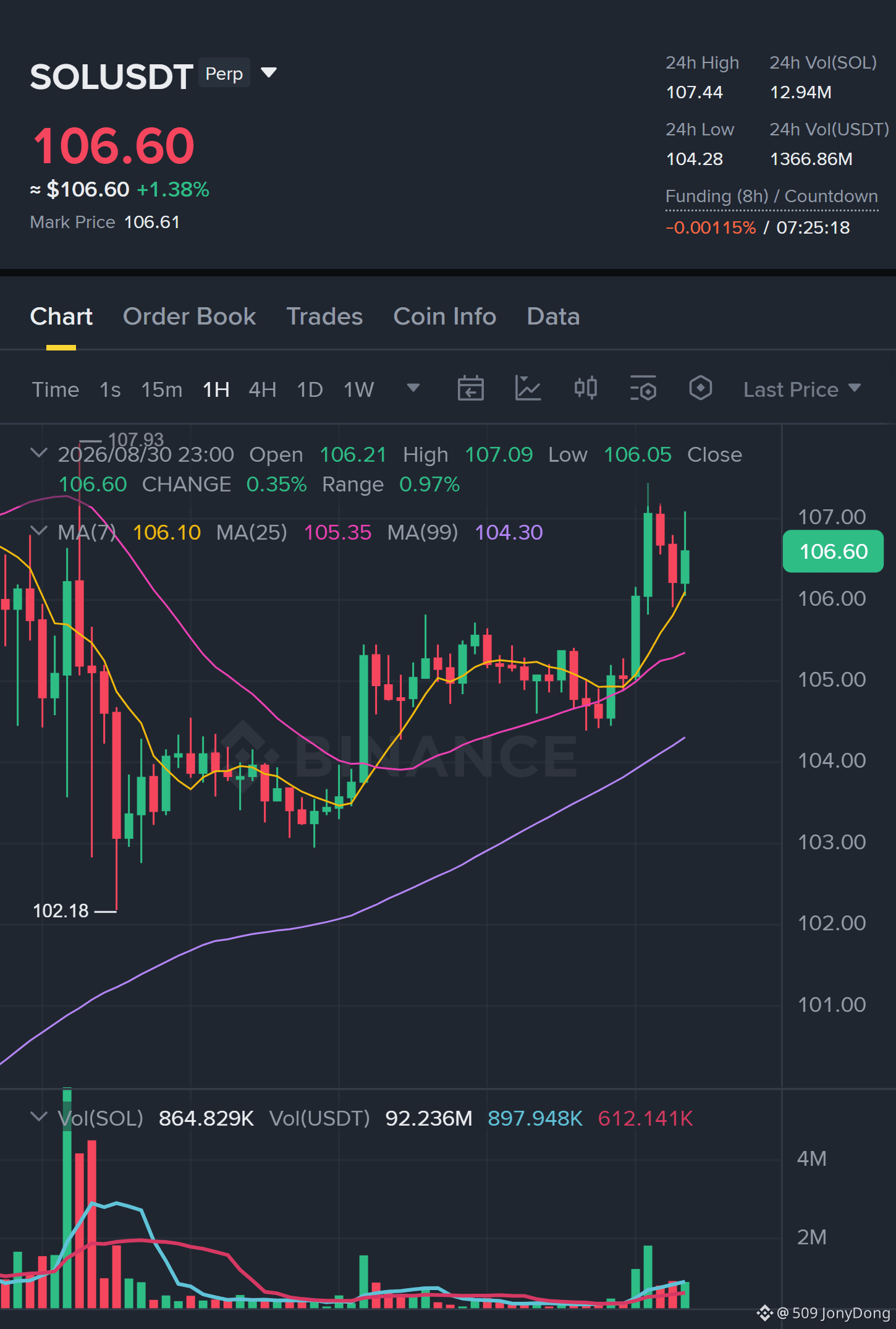Select the 1s interval

tap(110, 389)
